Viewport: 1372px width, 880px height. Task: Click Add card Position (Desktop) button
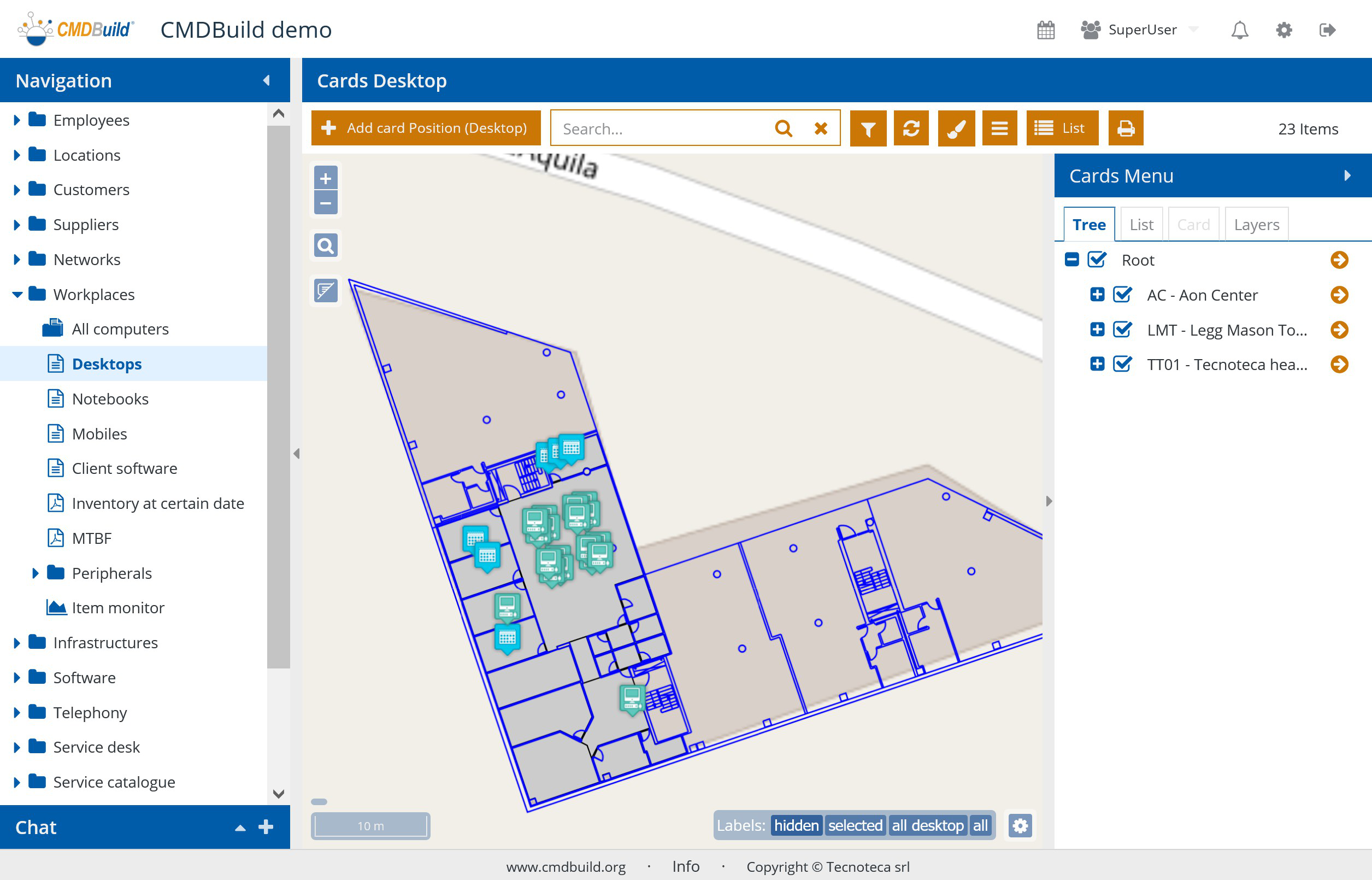point(426,128)
